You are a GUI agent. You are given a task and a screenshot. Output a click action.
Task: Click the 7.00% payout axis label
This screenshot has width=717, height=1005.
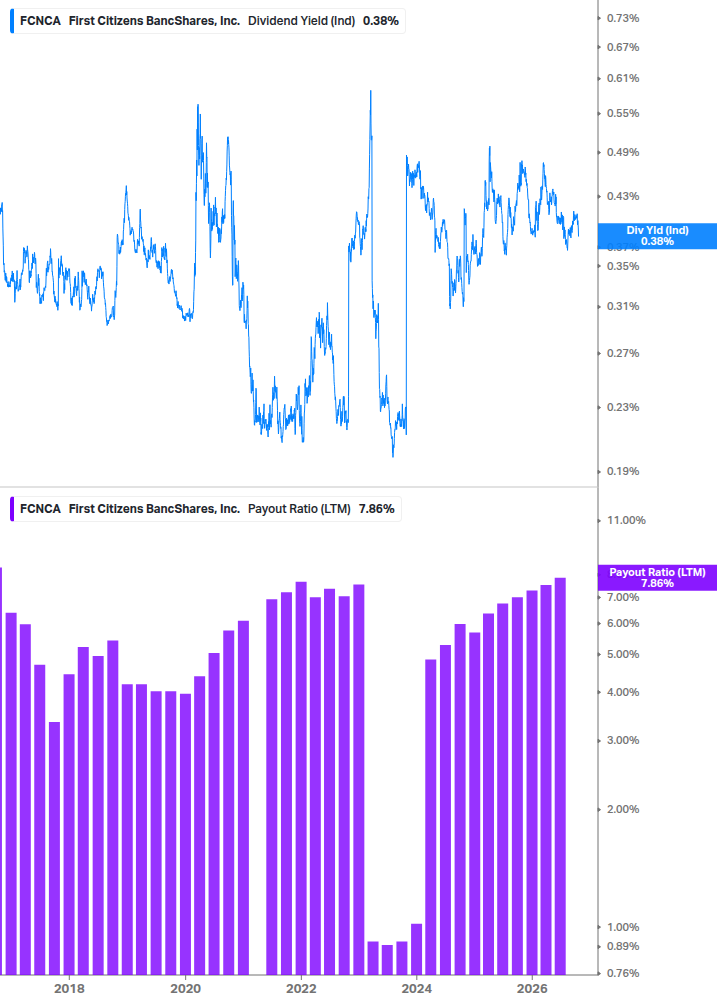tap(623, 597)
